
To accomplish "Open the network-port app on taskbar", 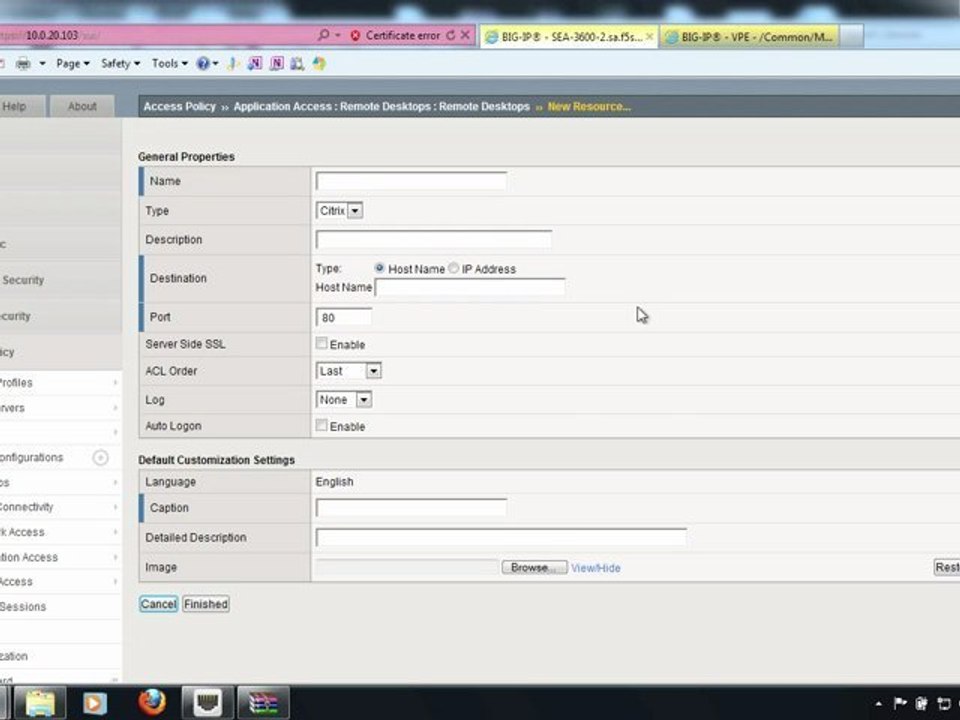I will [x=208, y=703].
